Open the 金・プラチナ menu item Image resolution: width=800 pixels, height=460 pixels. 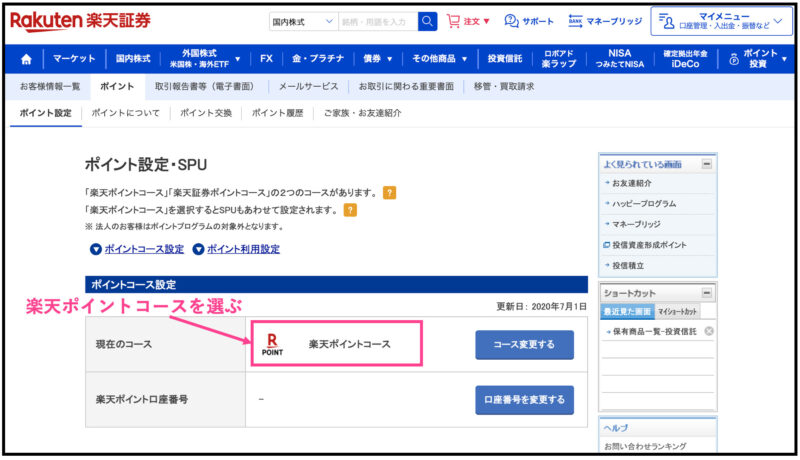(x=318, y=59)
